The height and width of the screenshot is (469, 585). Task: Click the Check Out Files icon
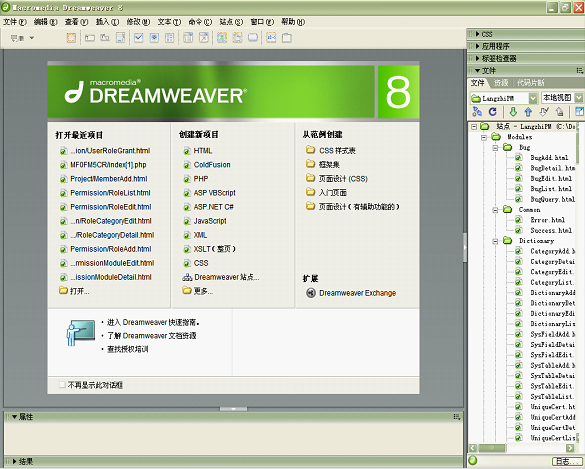(x=544, y=112)
